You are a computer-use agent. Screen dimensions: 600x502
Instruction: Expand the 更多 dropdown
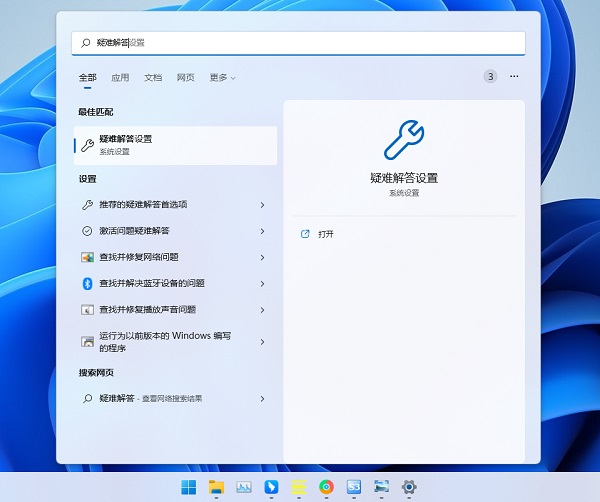(x=222, y=78)
